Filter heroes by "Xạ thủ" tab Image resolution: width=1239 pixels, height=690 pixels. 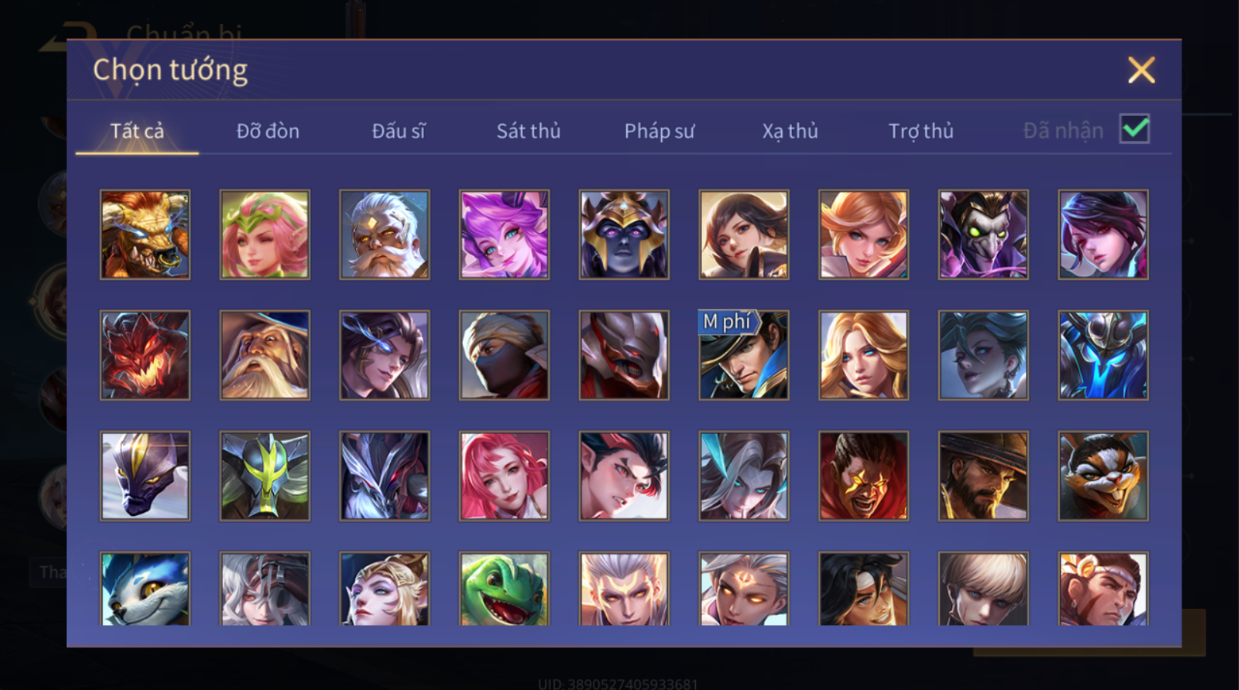tap(790, 131)
